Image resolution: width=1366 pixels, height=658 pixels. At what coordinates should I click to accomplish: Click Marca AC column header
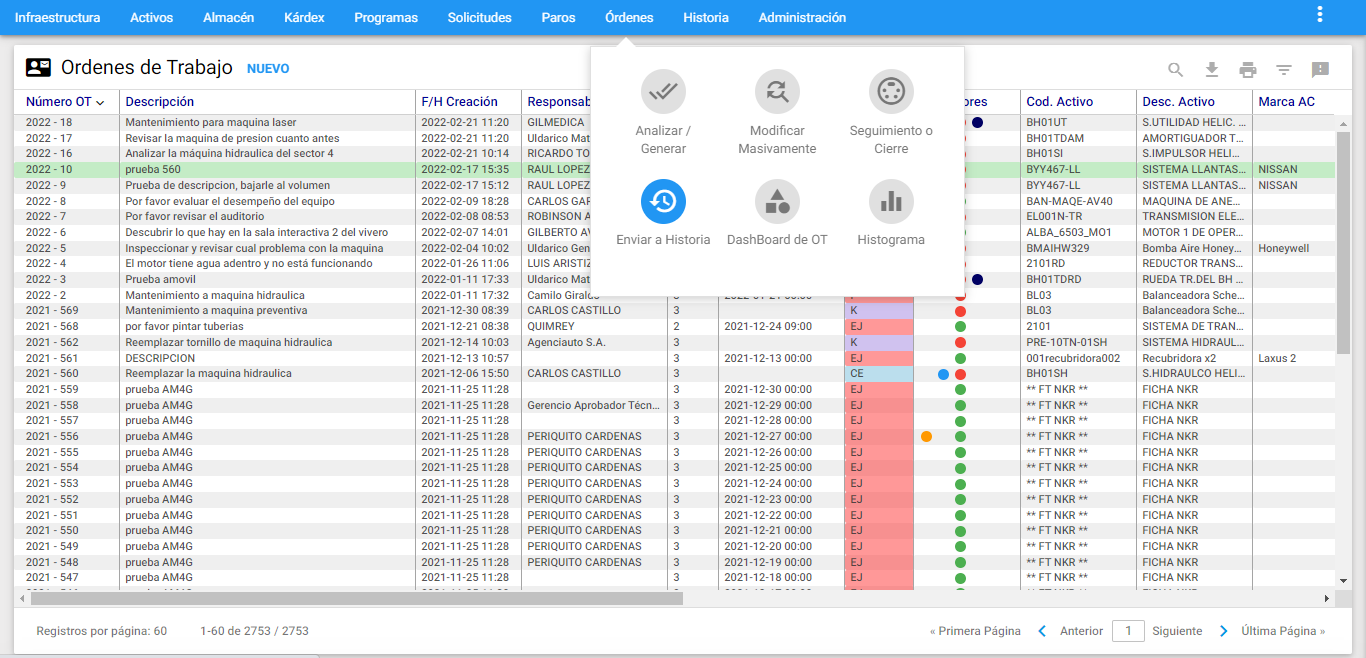(x=1286, y=102)
